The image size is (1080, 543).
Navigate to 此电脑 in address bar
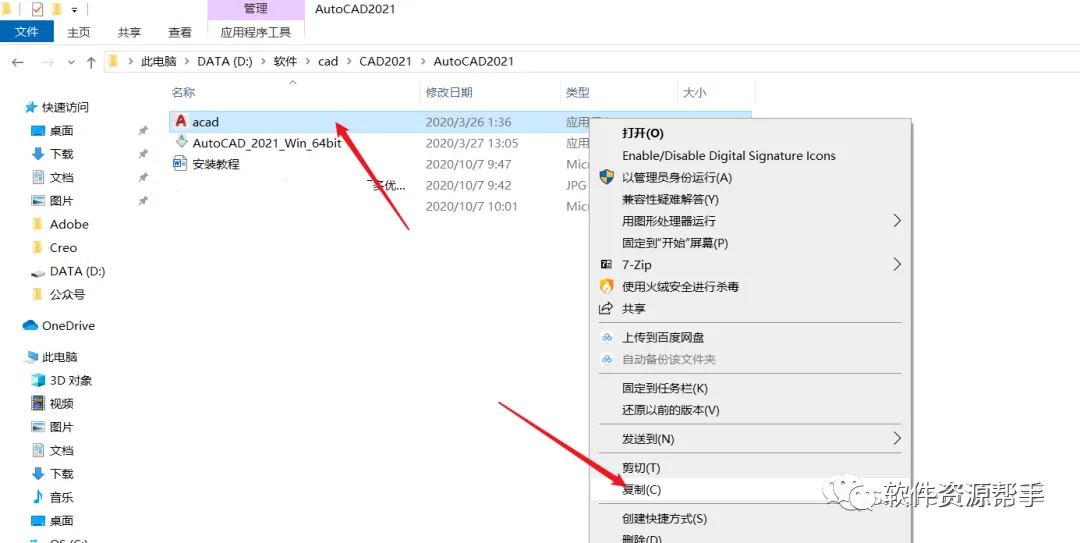tap(158, 61)
